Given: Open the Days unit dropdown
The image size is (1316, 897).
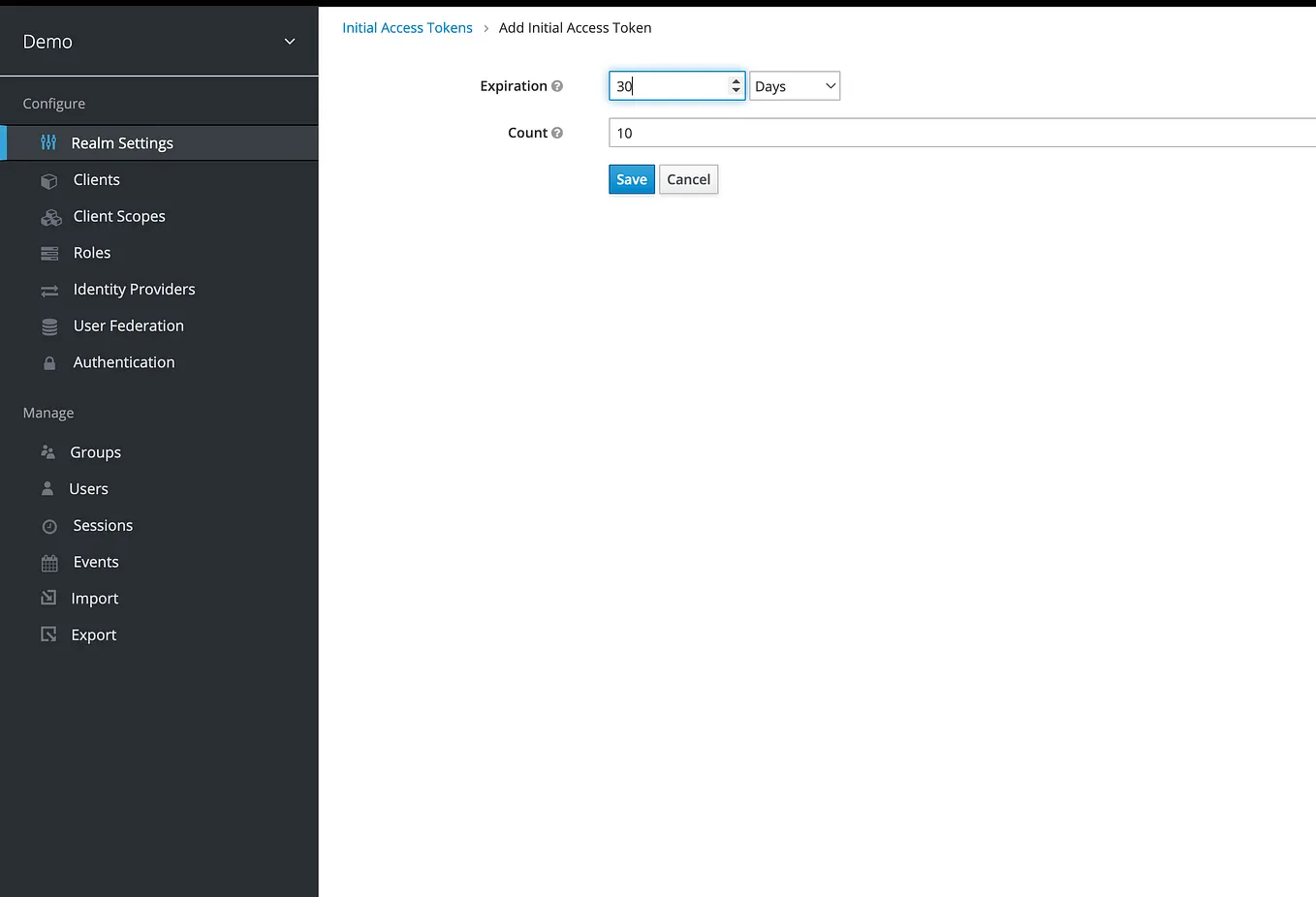Looking at the screenshot, I should 794,85.
